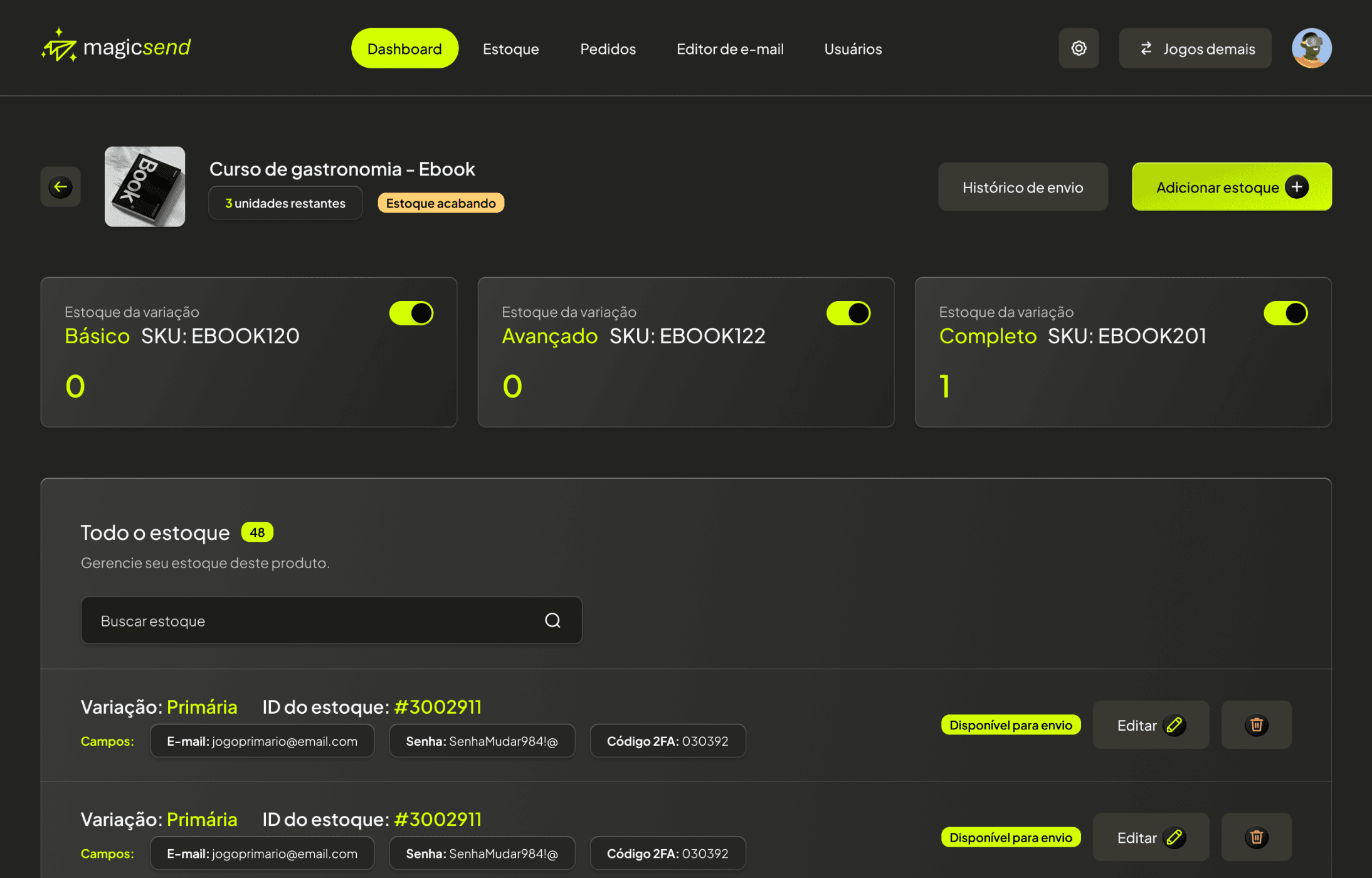Click the user avatar picture
Screen dimensions: 1372x878
click(x=1311, y=48)
